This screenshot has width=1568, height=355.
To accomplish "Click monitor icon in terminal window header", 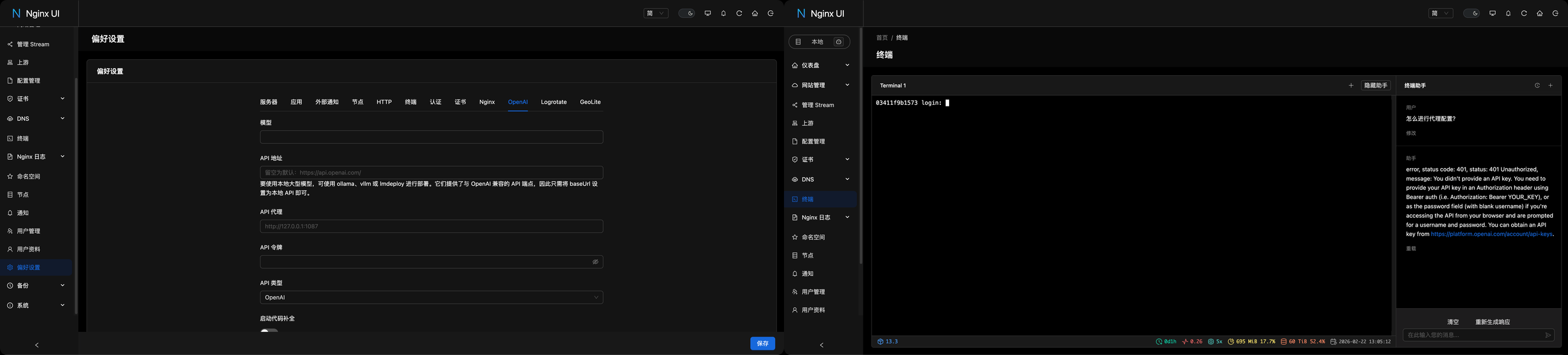I will [1492, 14].
